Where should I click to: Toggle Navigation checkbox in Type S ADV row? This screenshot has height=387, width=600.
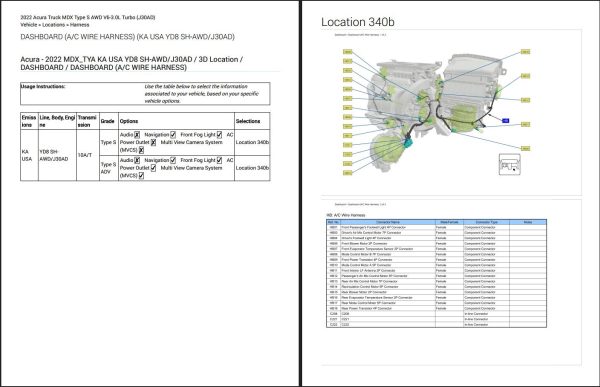[173, 160]
